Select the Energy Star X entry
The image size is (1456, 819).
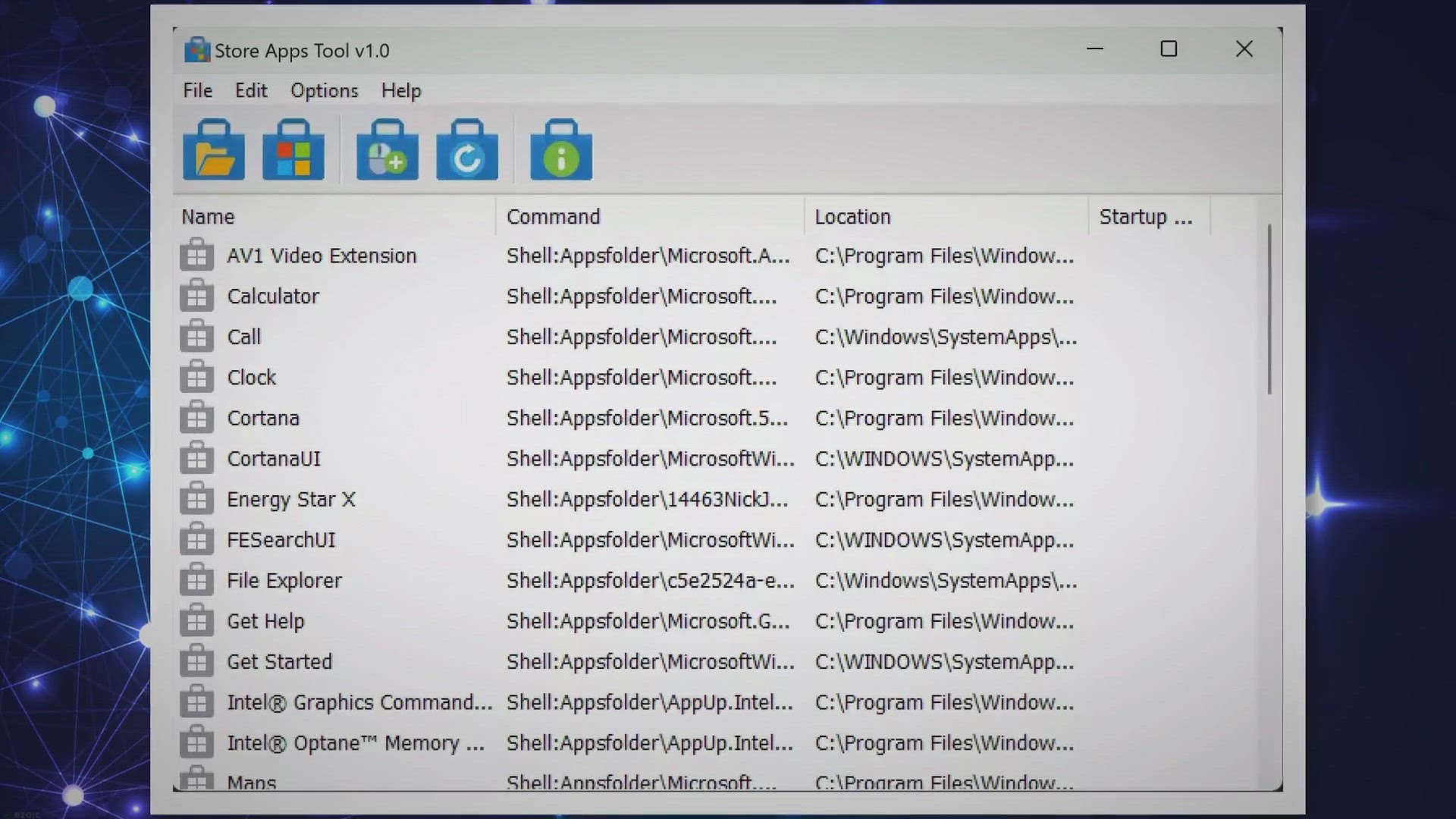tap(291, 499)
